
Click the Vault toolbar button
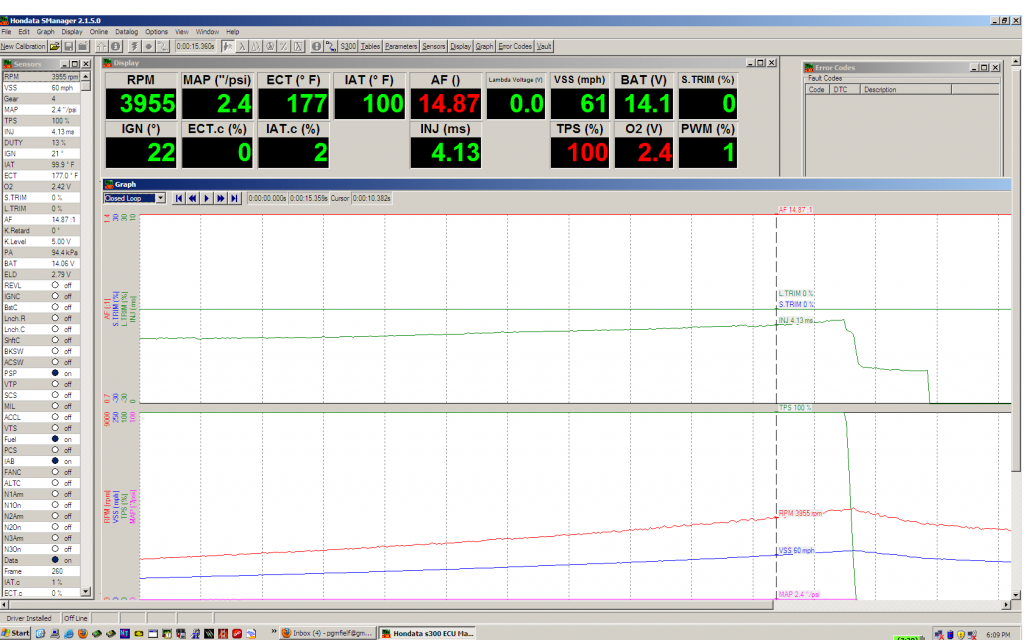pyautogui.click(x=544, y=46)
